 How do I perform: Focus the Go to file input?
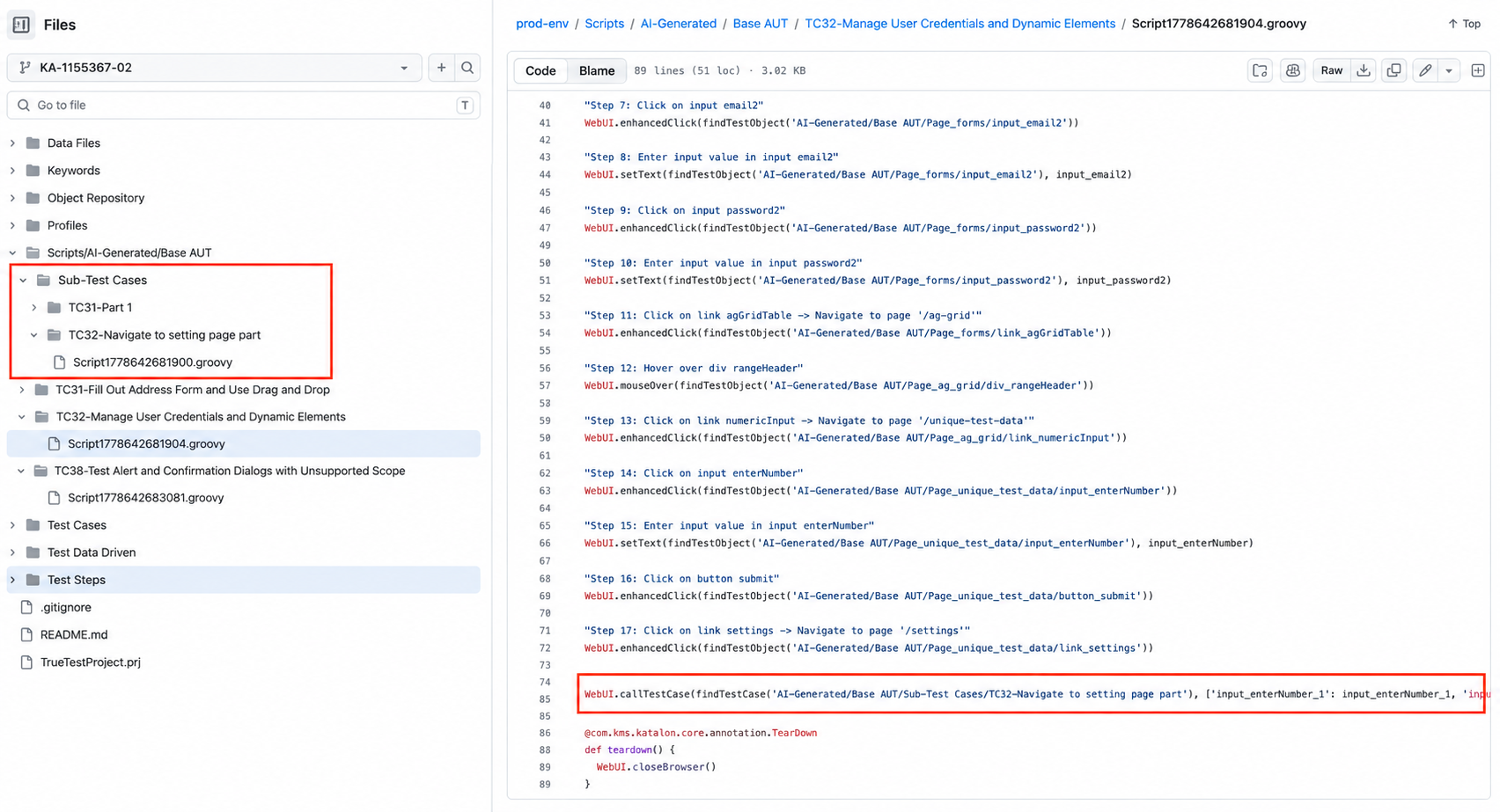point(243,105)
